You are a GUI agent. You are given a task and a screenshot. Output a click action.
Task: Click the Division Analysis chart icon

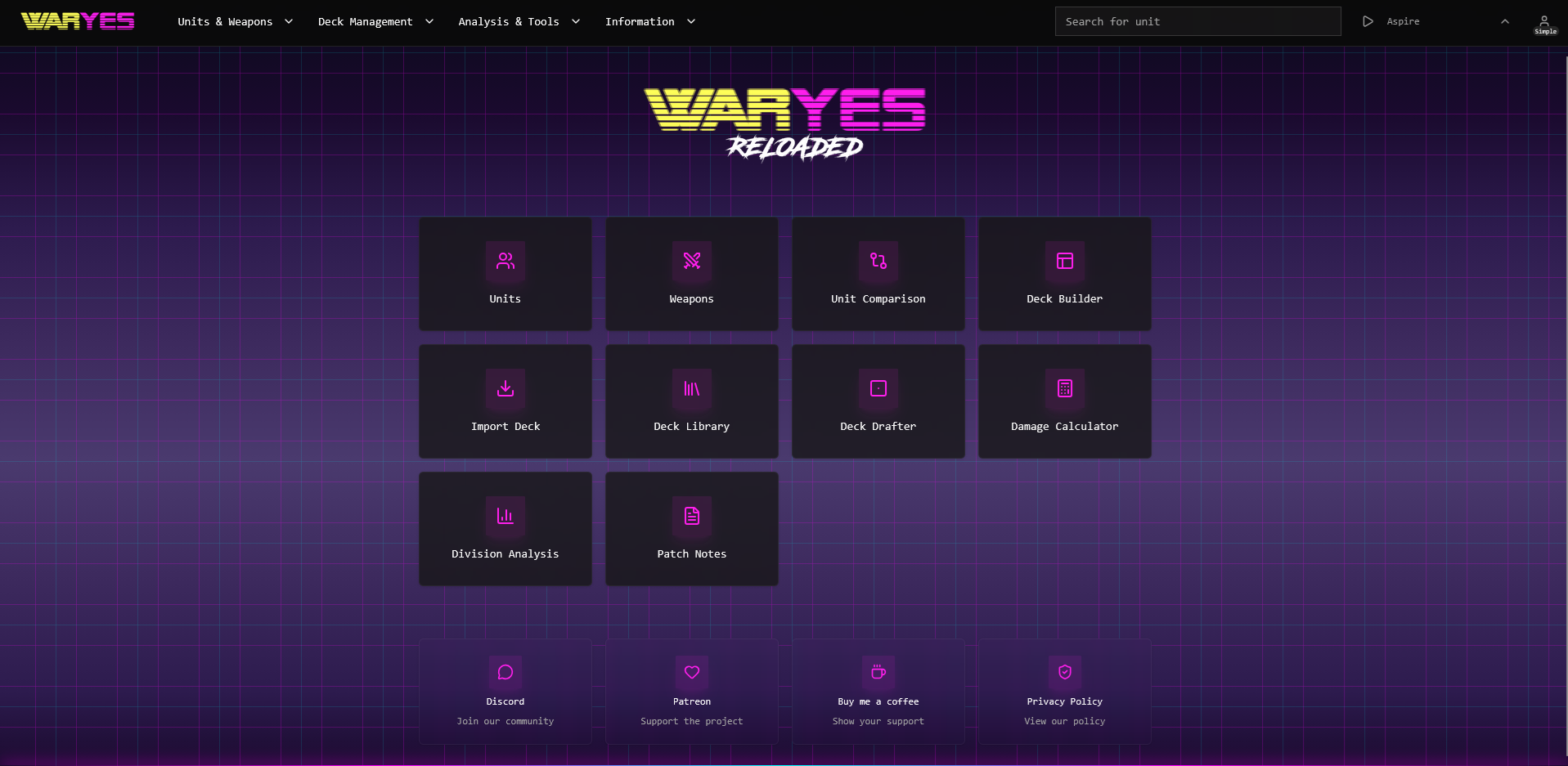click(505, 516)
